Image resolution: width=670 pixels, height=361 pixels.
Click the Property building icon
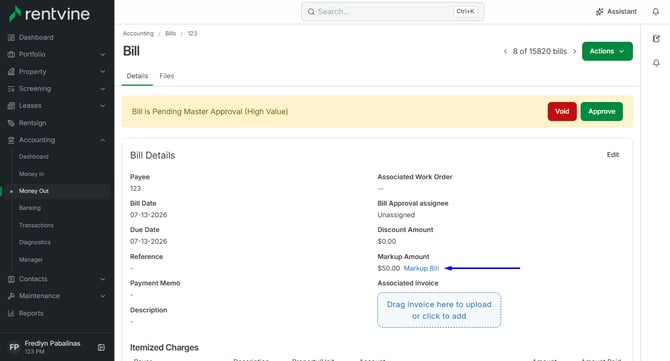(12, 72)
